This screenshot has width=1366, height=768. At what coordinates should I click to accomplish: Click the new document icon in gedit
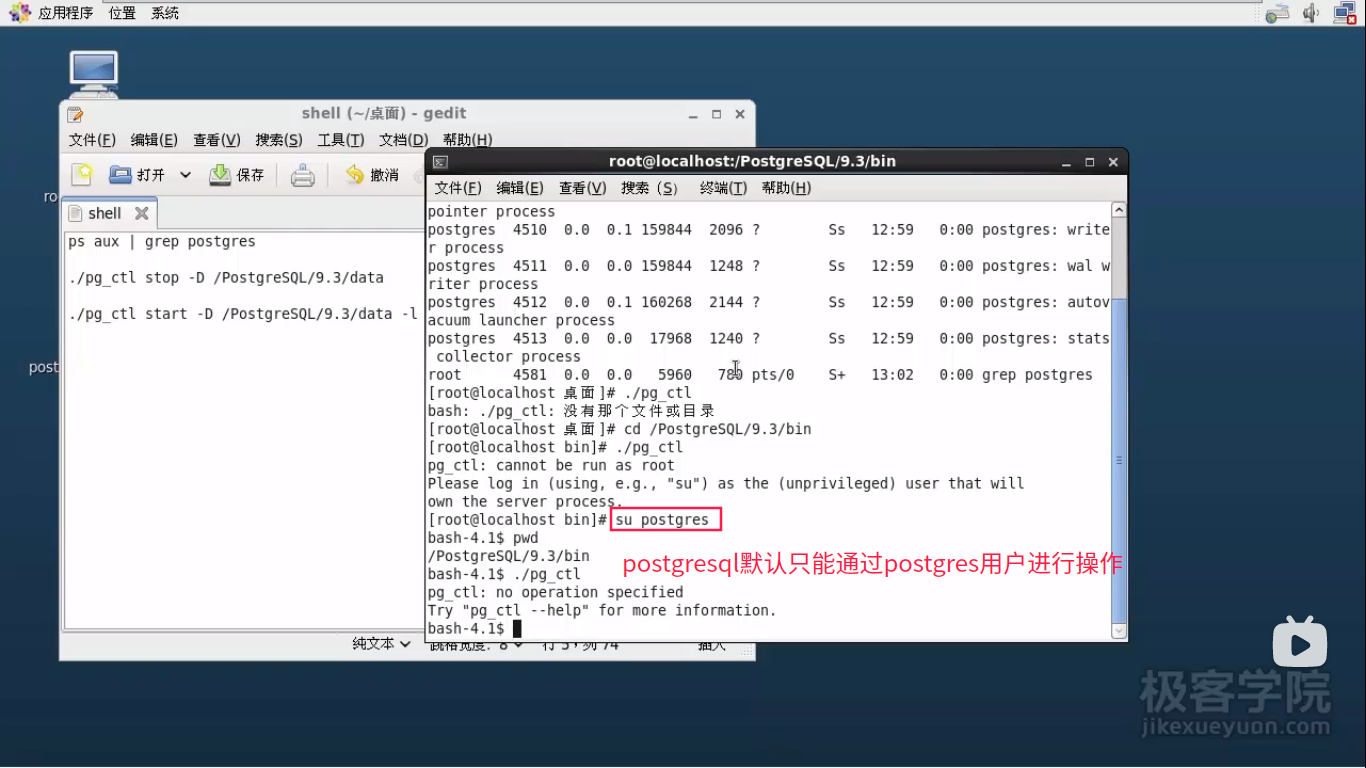[82, 175]
